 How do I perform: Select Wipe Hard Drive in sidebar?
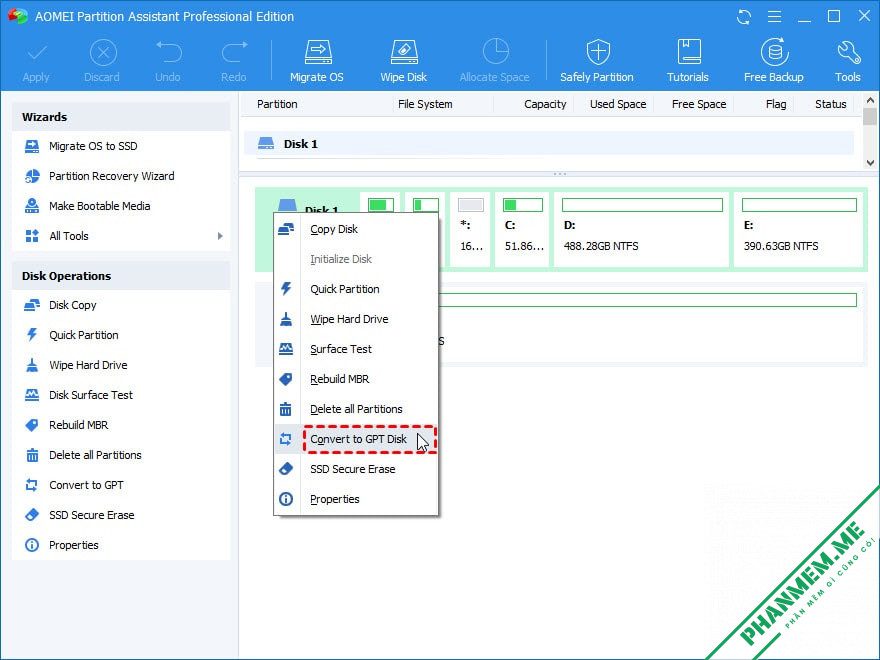tap(121, 365)
